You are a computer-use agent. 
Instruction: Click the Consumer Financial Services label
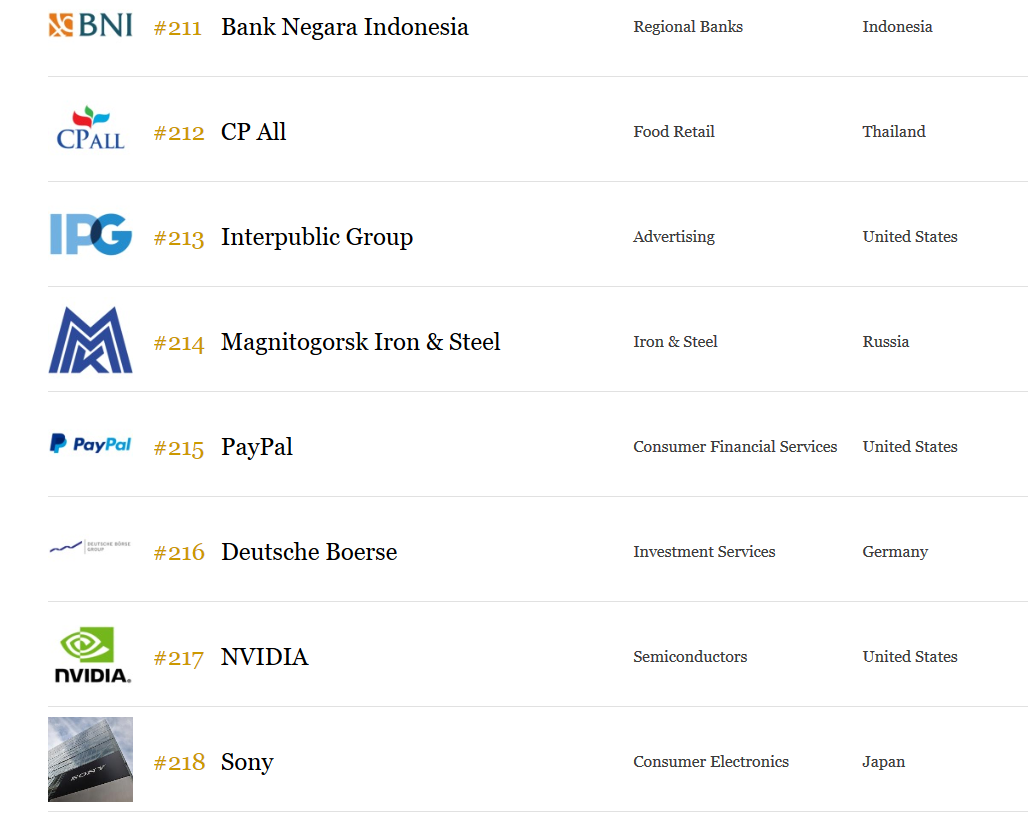point(735,447)
